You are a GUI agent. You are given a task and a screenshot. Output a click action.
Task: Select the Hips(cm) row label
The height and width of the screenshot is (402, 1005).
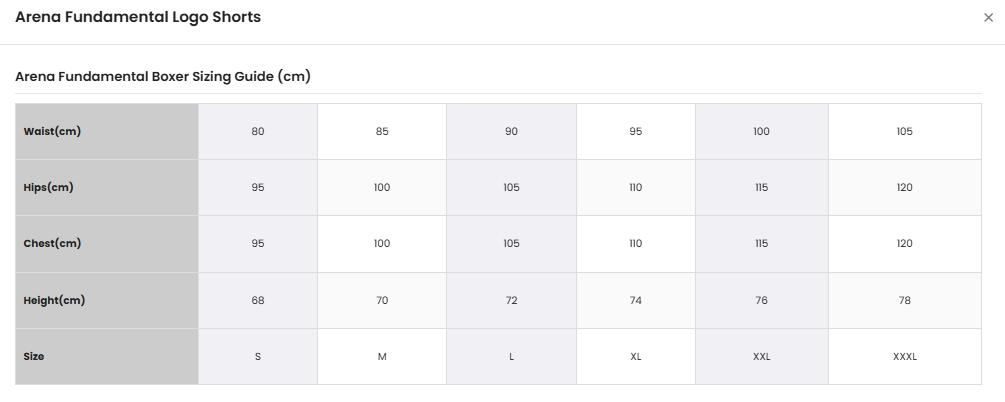tap(107, 187)
